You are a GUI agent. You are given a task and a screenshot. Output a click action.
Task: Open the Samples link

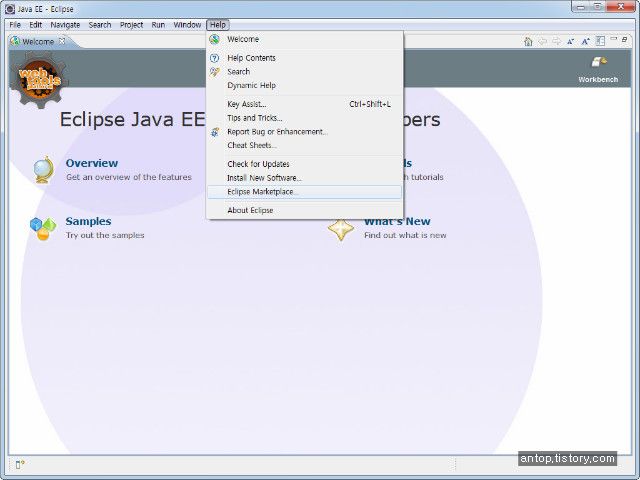pos(89,221)
